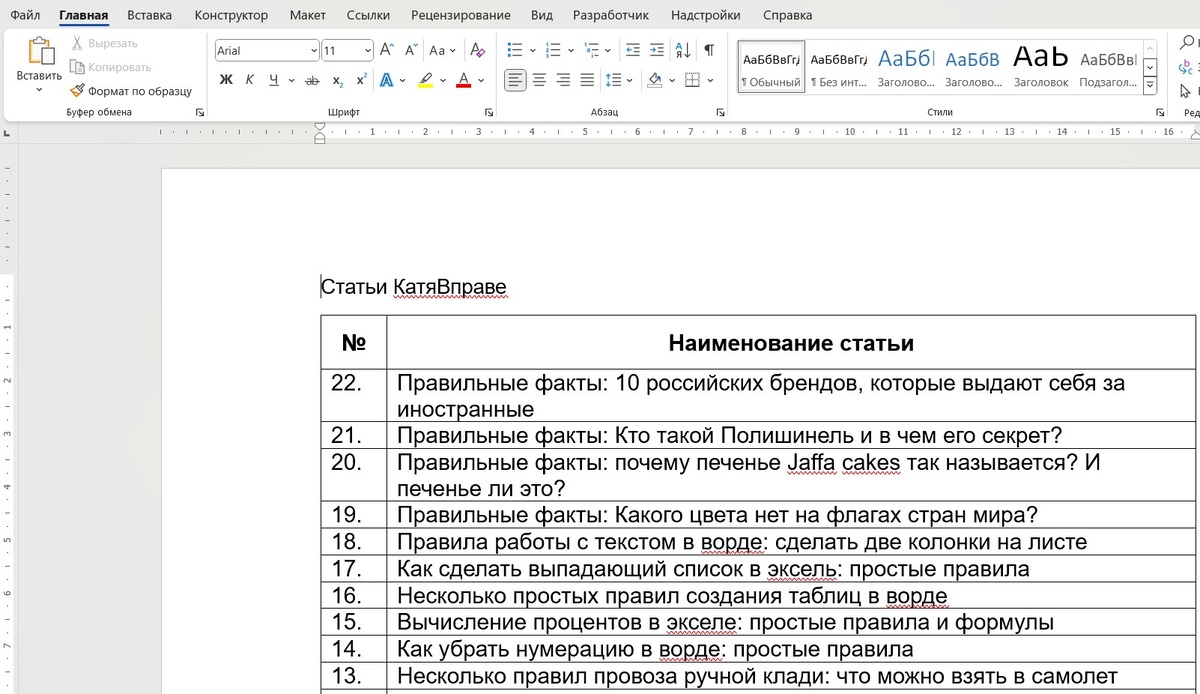
Task: Switch to the Вставка tab
Action: click(149, 15)
